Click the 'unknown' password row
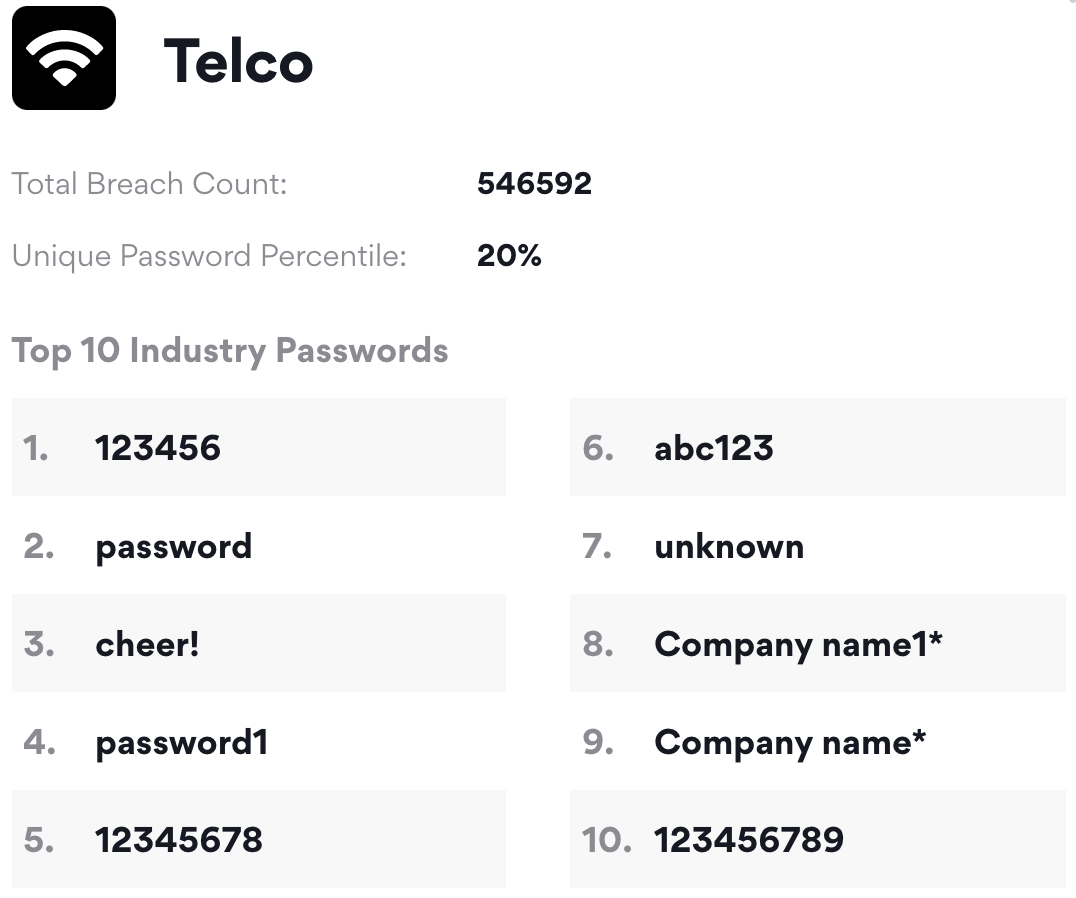Screen dimensions: 1076x898 point(817,546)
